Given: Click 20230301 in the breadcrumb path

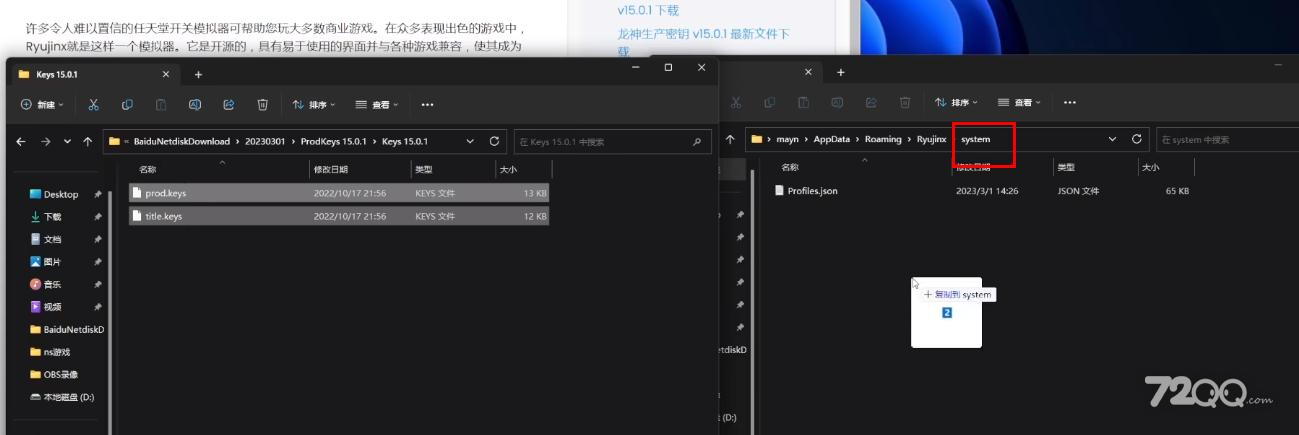Looking at the screenshot, I should point(265,142).
